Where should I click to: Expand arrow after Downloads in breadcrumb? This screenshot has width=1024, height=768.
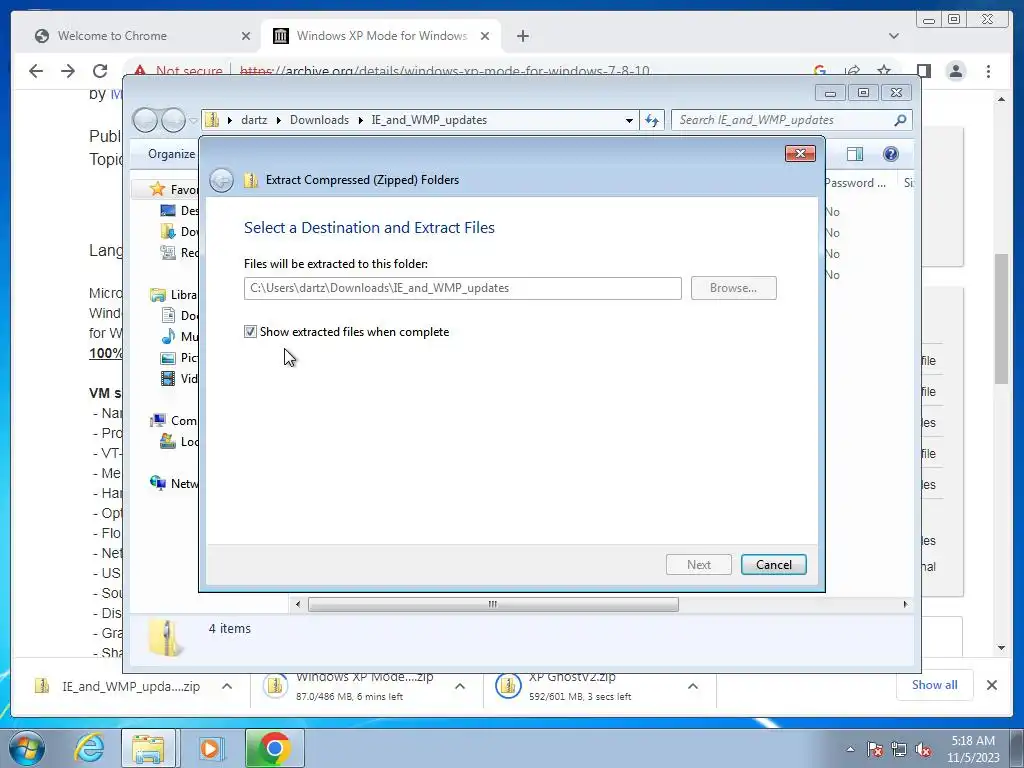tap(360, 120)
